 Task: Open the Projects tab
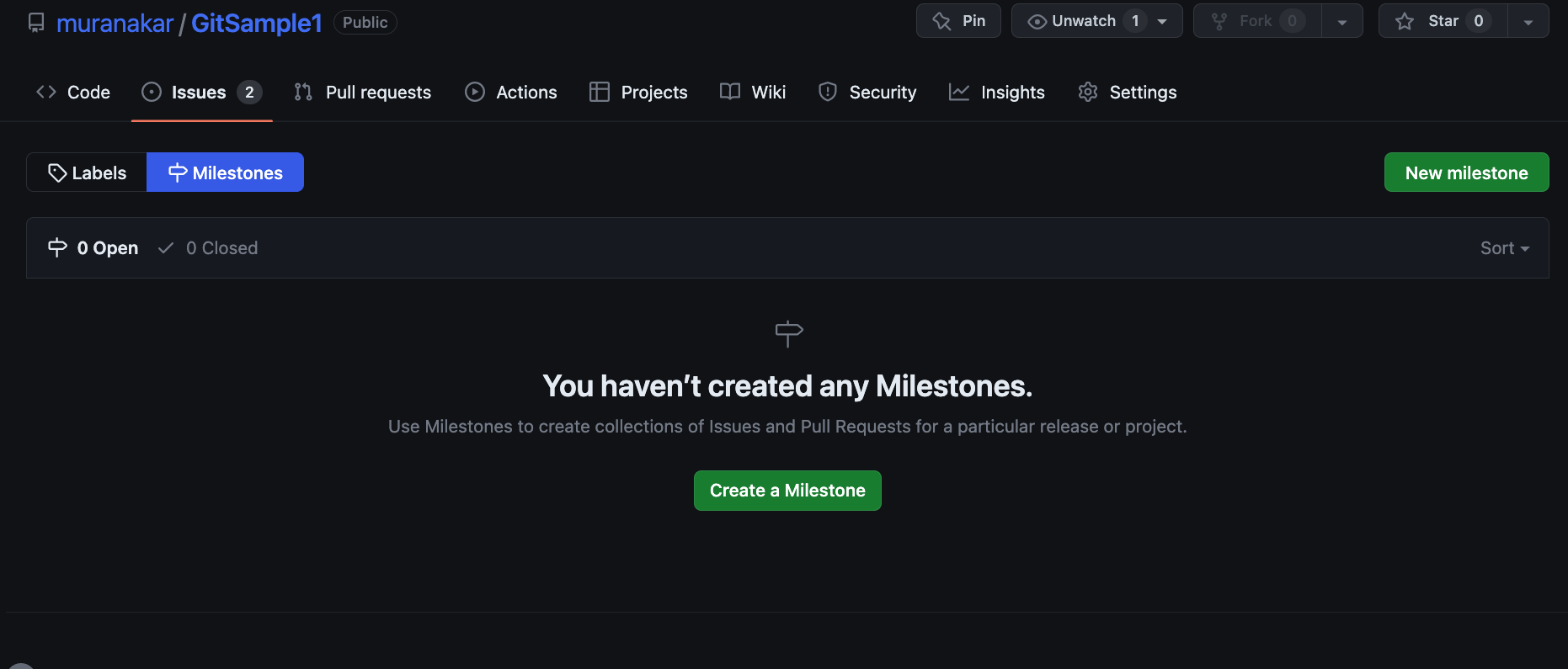[x=638, y=92]
